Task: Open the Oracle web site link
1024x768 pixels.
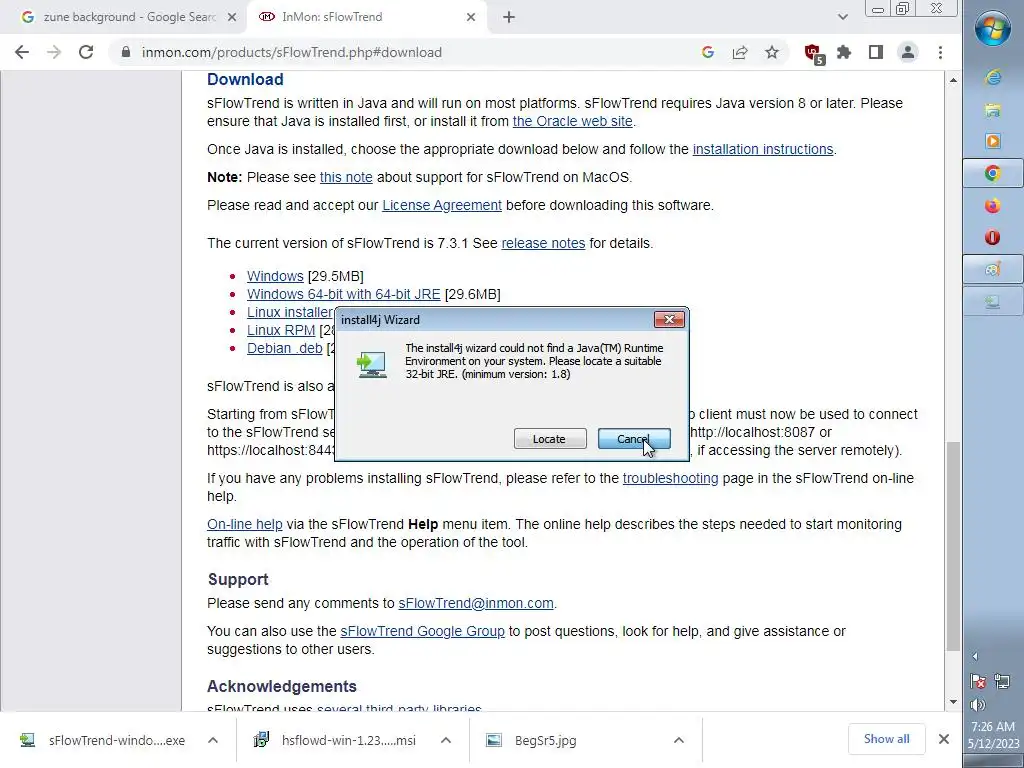Action: 572,121
